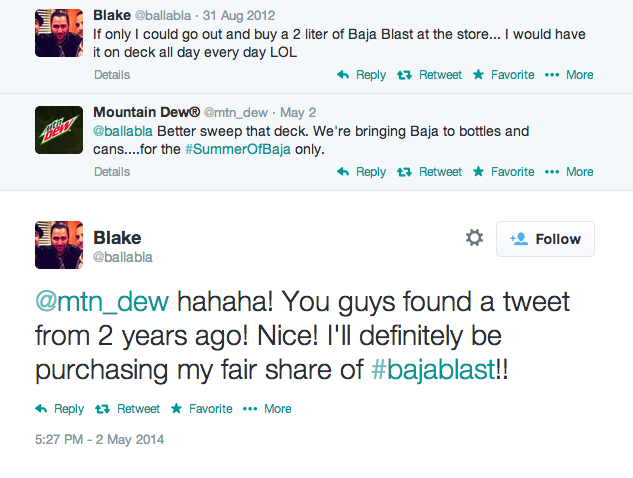Reply to Blake's 2012 Baja Blast tweet
633x478 pixels.
(361, 75)
